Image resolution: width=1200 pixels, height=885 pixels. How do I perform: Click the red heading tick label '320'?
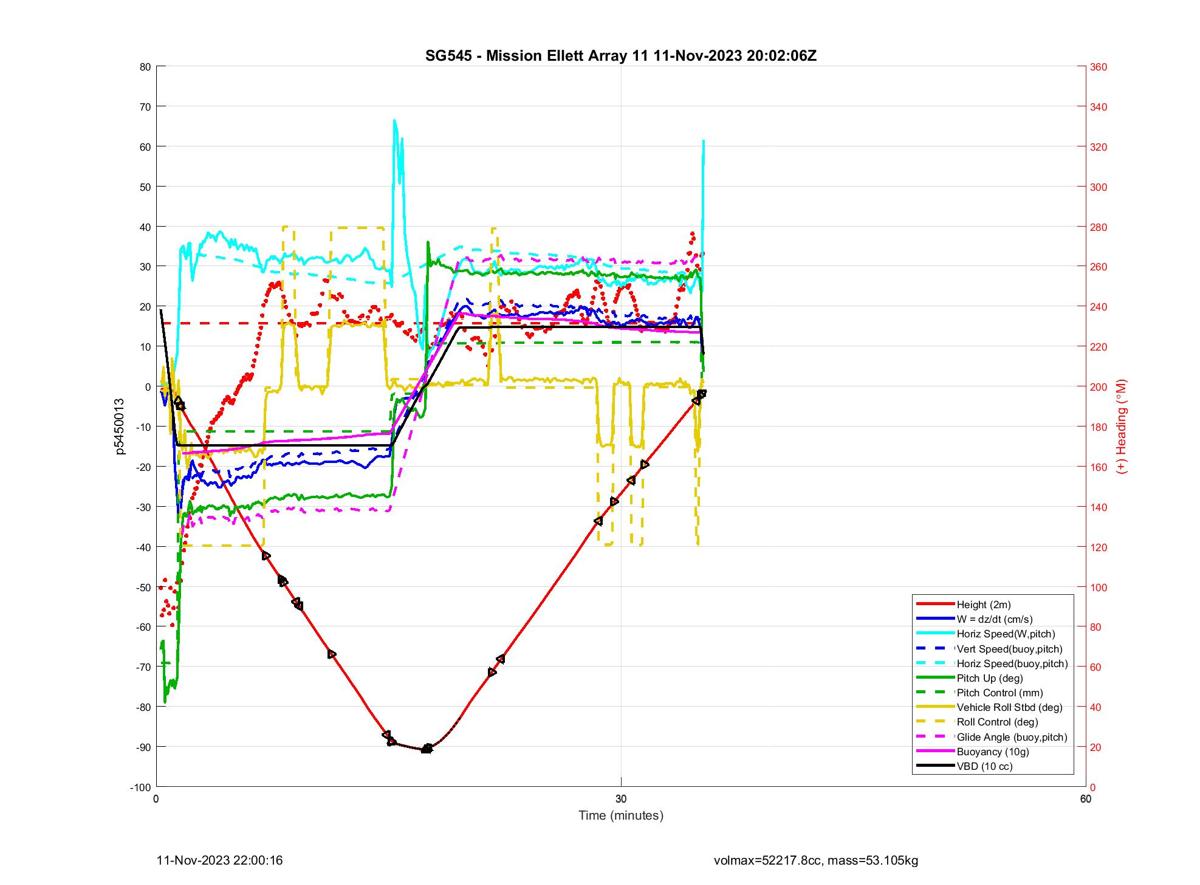(x=1099, y=147)
